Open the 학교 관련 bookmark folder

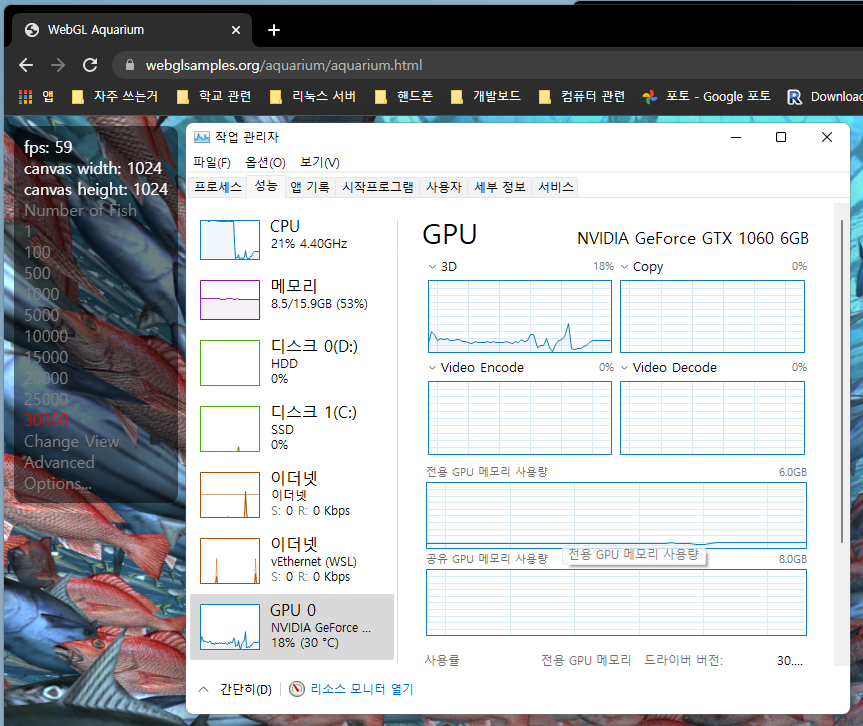(x=214, y=97)
